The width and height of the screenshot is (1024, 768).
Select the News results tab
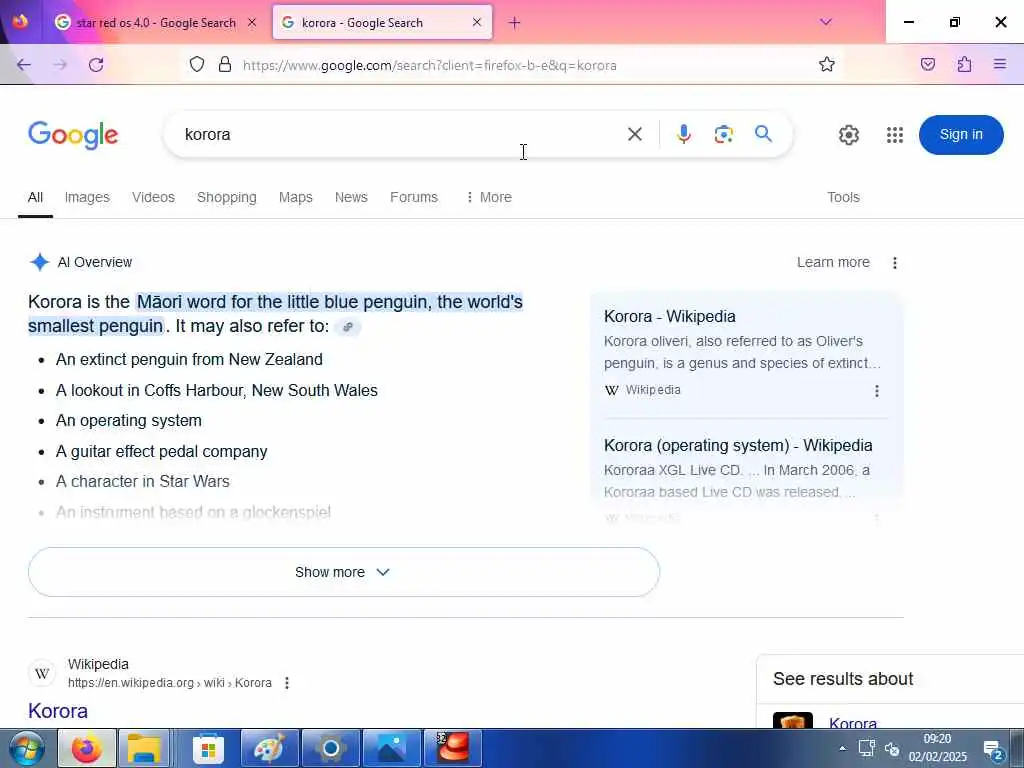point(351,197)
